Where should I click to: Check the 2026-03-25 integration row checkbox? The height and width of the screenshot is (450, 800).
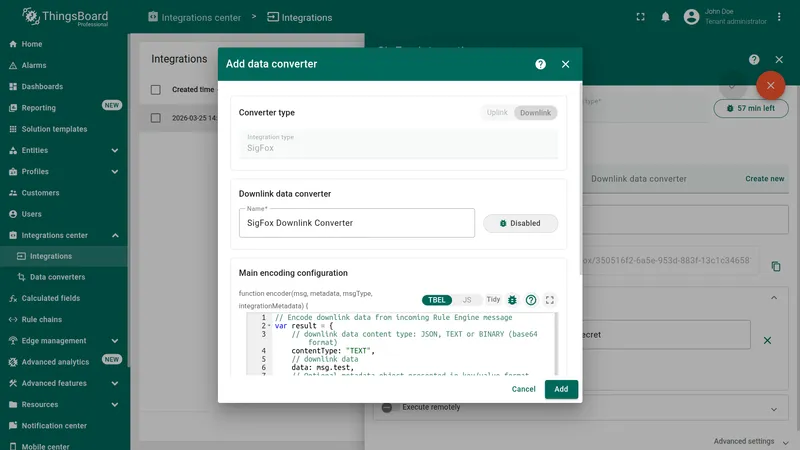[156, 118]
